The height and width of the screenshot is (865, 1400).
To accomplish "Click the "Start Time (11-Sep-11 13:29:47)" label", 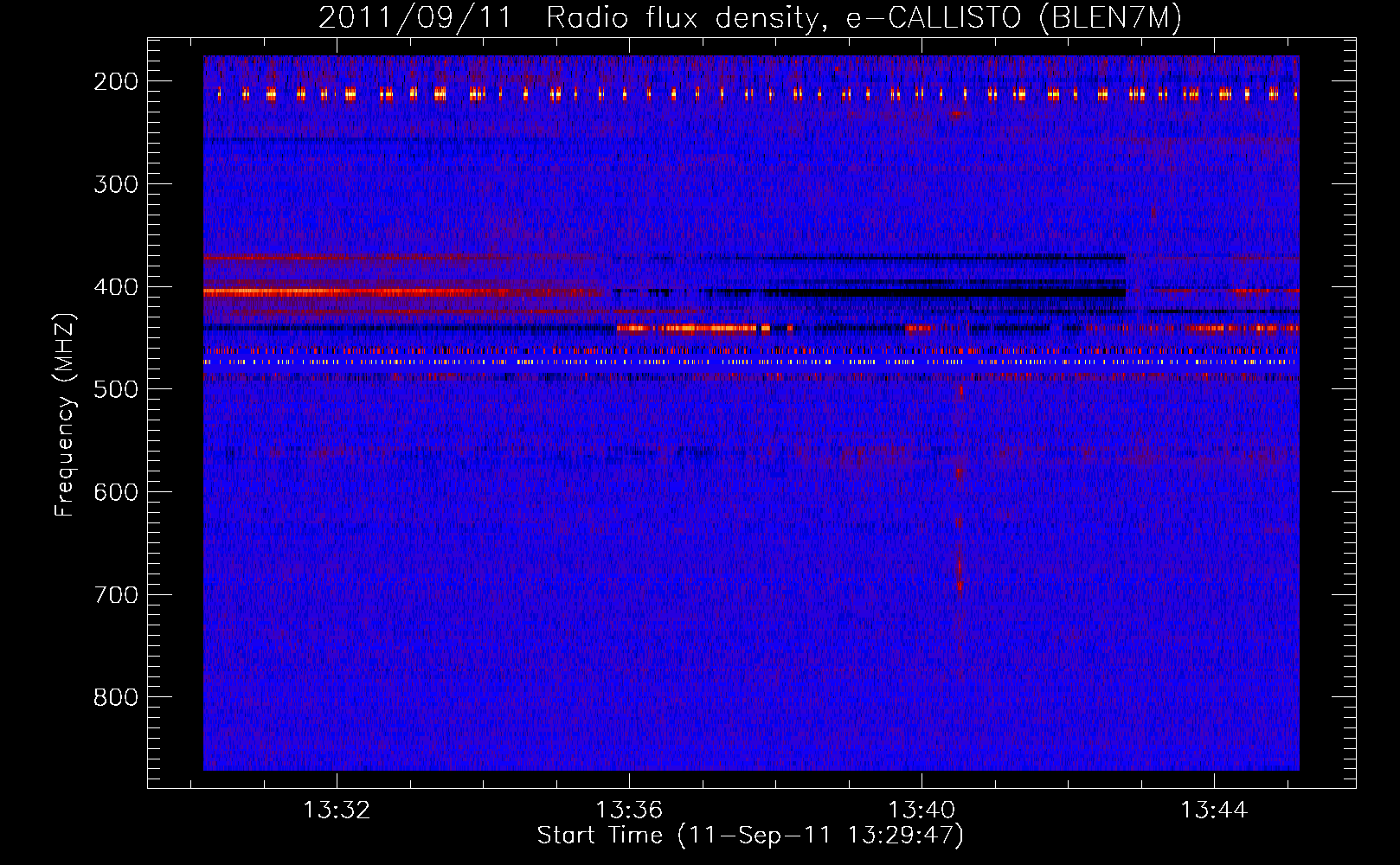I will pyautogui.click(x=750, y=836).
